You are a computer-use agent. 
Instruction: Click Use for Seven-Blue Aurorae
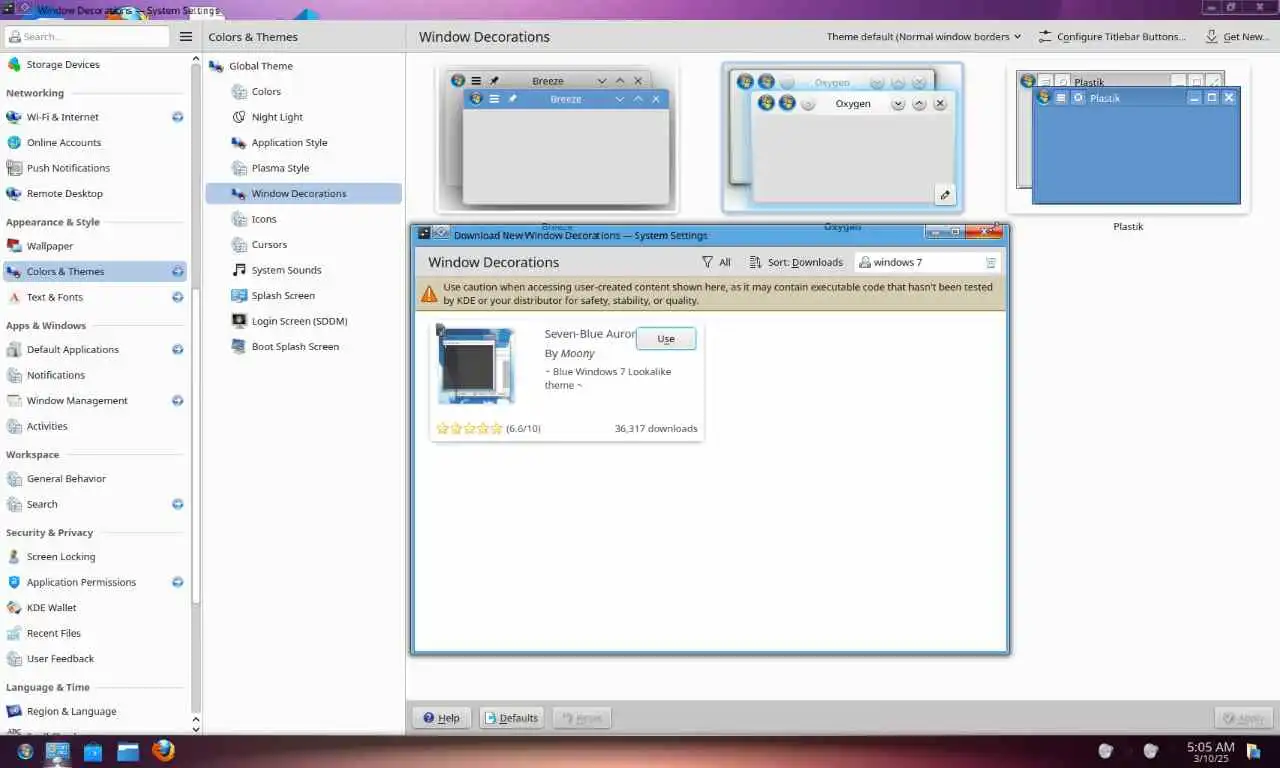(x=666, y=339)
